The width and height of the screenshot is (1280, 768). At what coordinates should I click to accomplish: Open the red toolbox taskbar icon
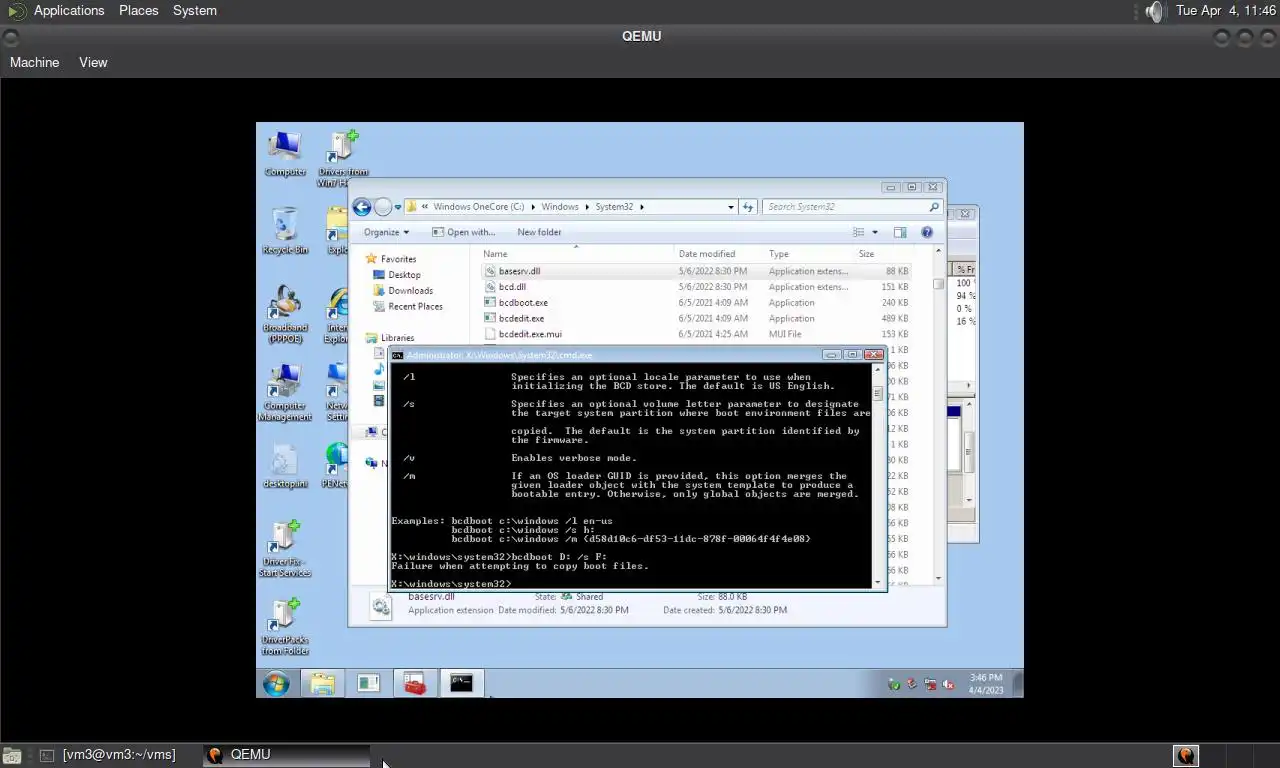pos(414,683)
